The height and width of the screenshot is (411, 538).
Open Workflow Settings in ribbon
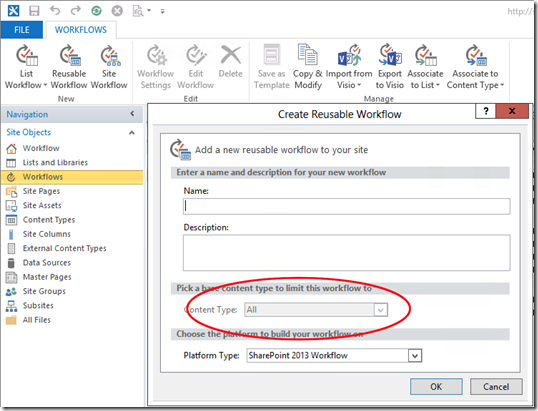[x=155, y=67]
